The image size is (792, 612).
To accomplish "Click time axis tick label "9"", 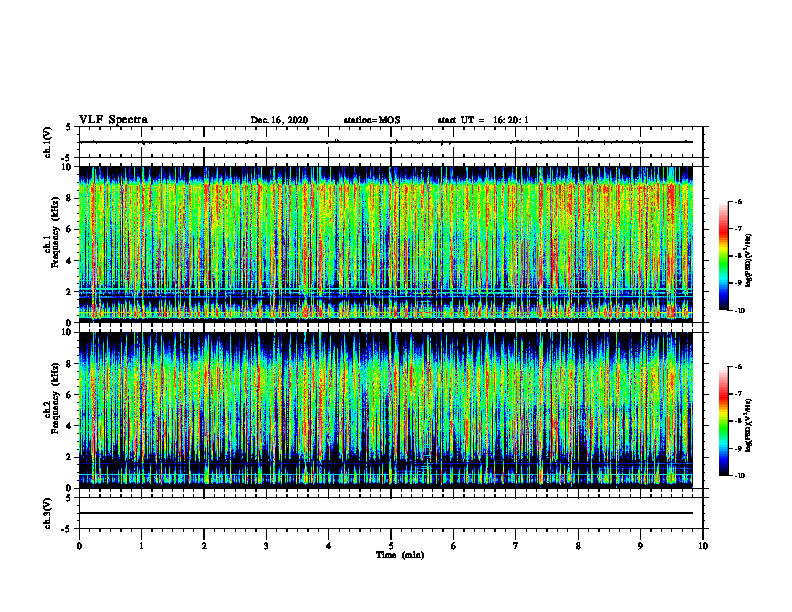I will click(x=640, y=546).
